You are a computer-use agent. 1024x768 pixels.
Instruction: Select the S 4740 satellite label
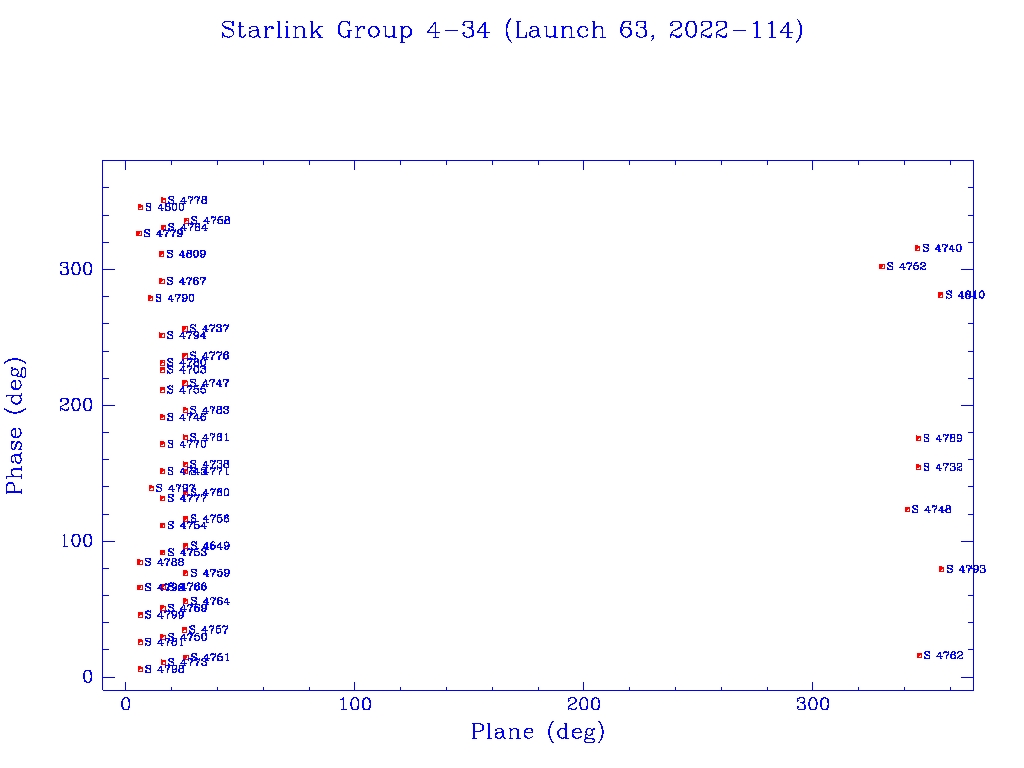(x=942, y=248)
